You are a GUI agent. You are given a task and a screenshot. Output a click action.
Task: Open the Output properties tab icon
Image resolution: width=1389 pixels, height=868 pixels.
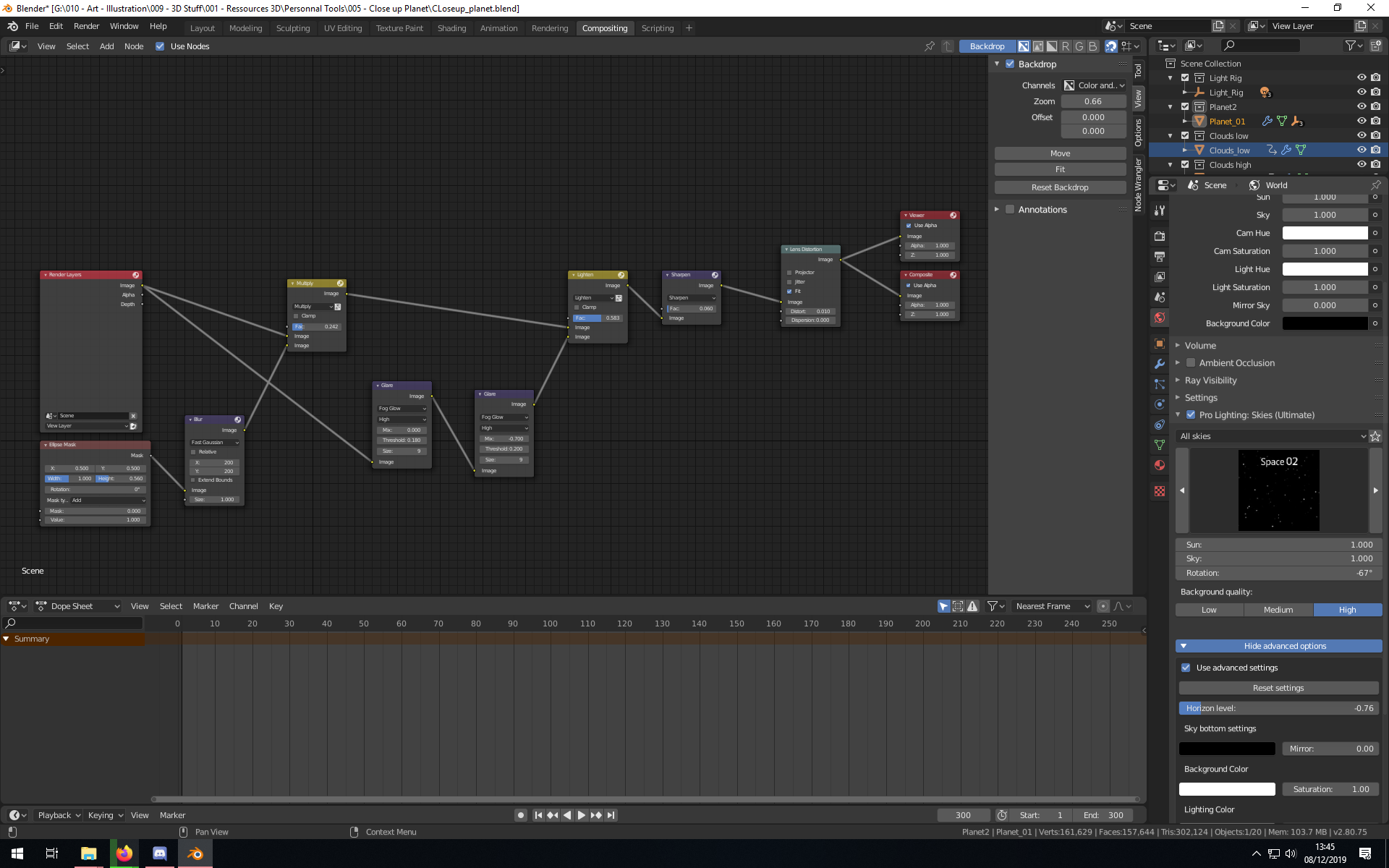click(x=1160, y=256)
